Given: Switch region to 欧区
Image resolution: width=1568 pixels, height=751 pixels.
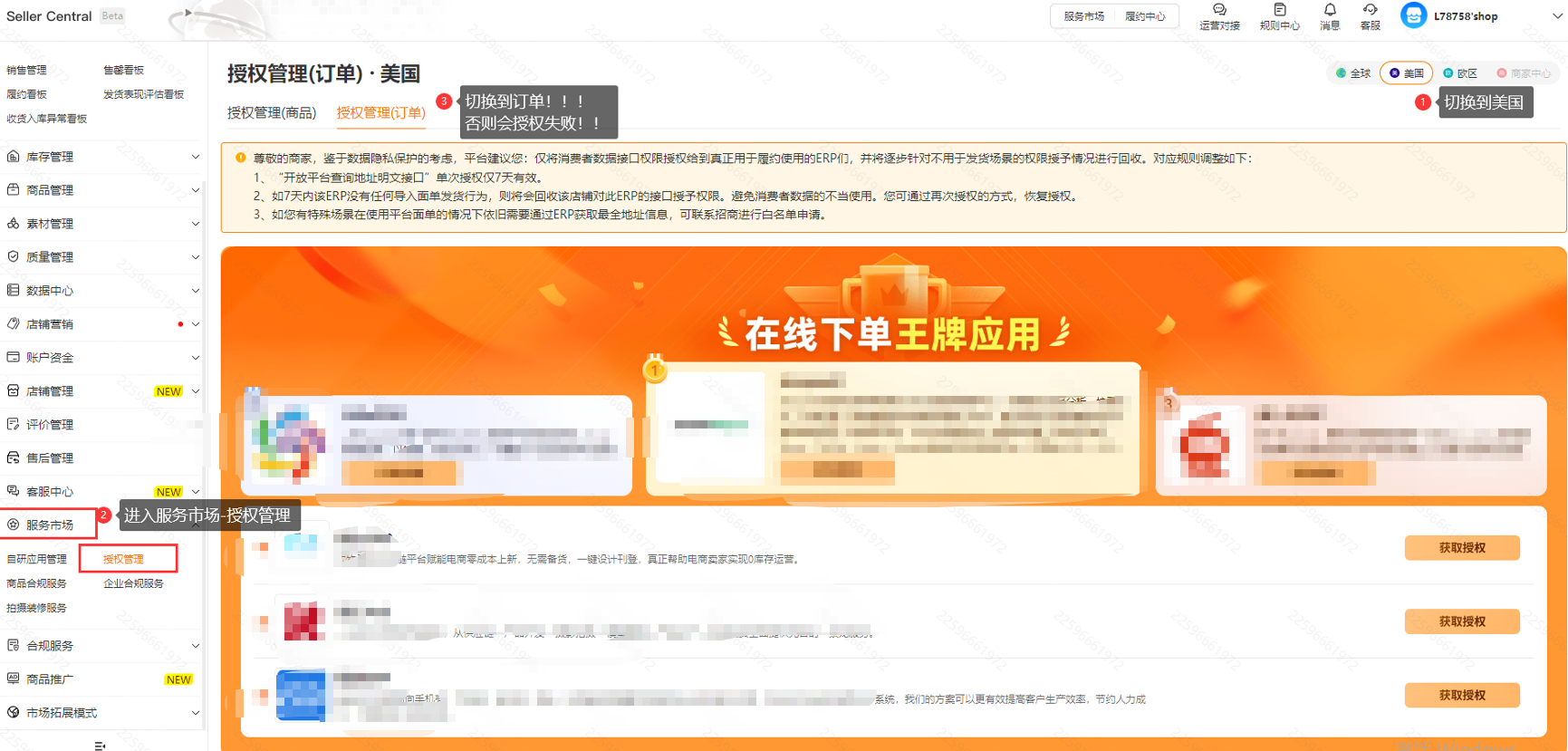Looking at the screenshot, I should pyautogui.click(x=1460, y=73).
